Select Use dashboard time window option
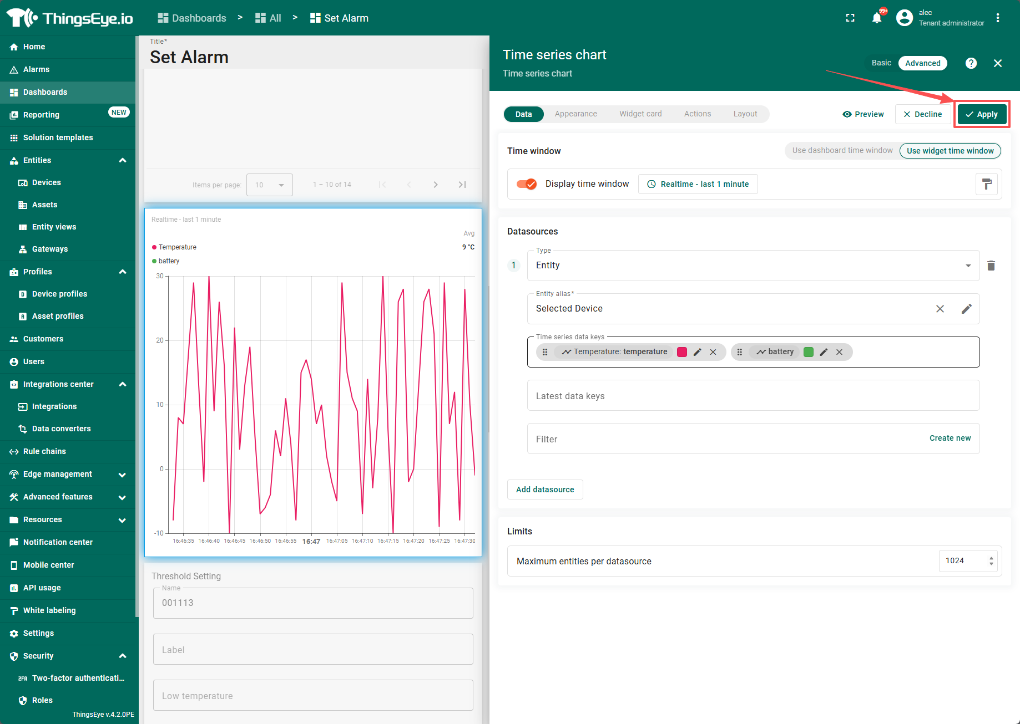Viewport: 1020px width, 724px height. (x=841, y=151)
